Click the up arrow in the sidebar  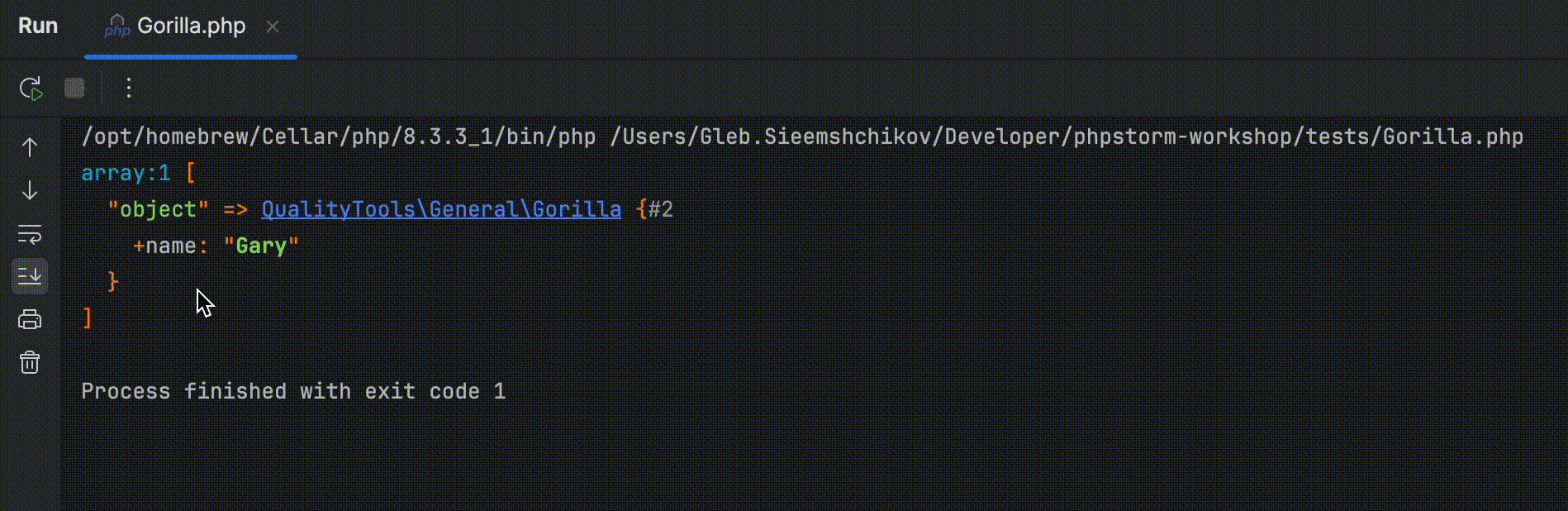[x=30, y=147]
